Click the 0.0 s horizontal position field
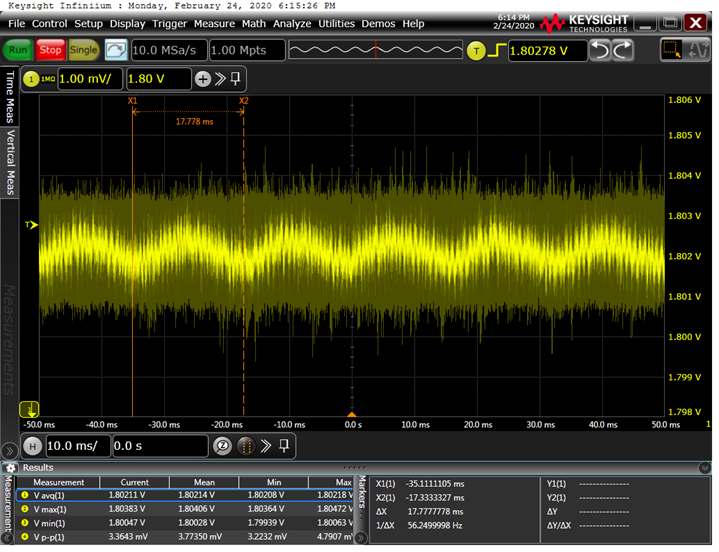Image resolution: width=719 pixels, height=552 pixels. click(160, 446)
